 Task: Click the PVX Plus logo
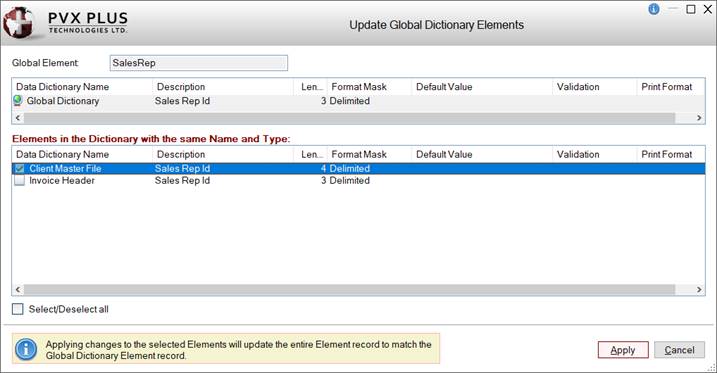coord(65,22)
